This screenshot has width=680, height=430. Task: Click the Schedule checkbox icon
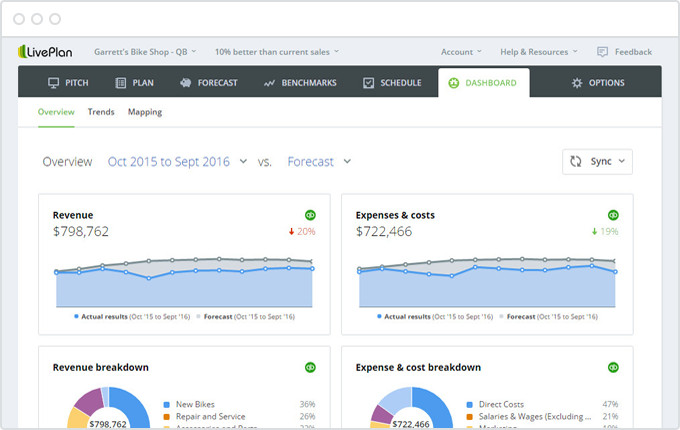368,83
